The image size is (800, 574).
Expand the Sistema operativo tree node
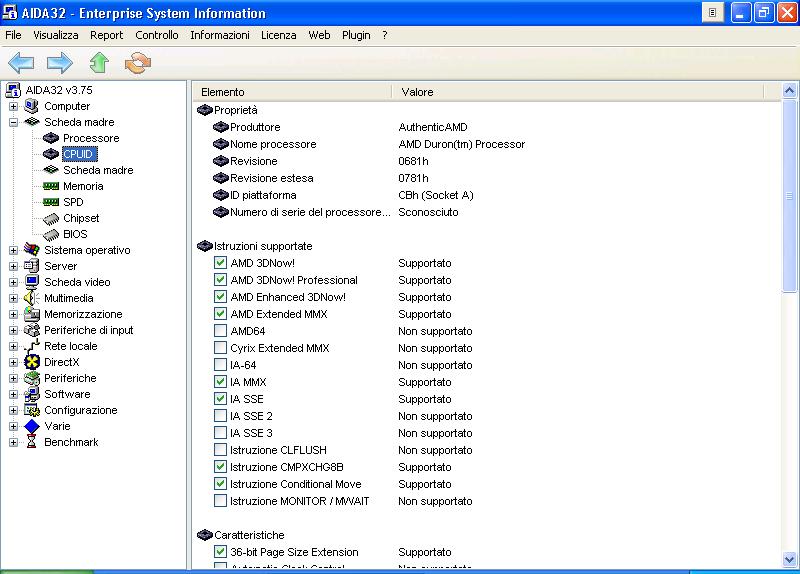[x=13, y=250]
